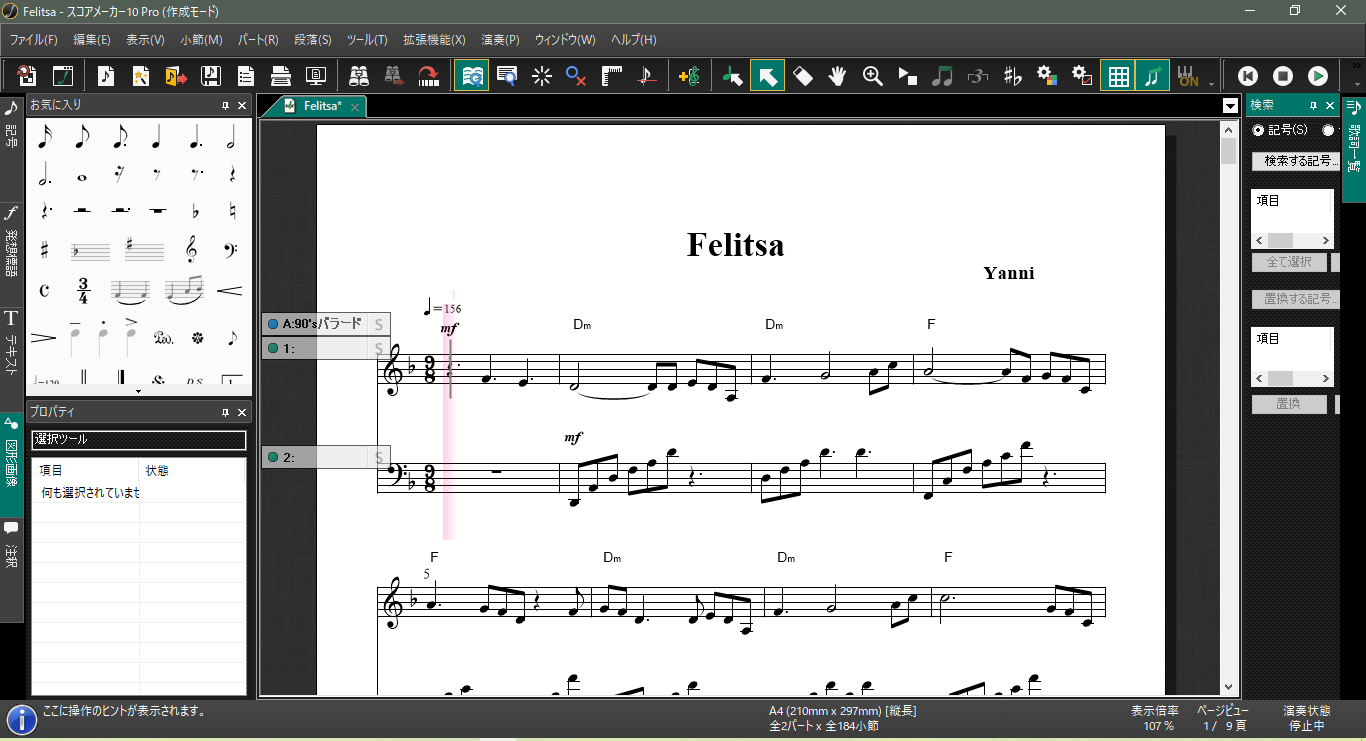The image size is (1366, 741).
Task: Expand the favorites palette bottom arrow
Action: 139,391
